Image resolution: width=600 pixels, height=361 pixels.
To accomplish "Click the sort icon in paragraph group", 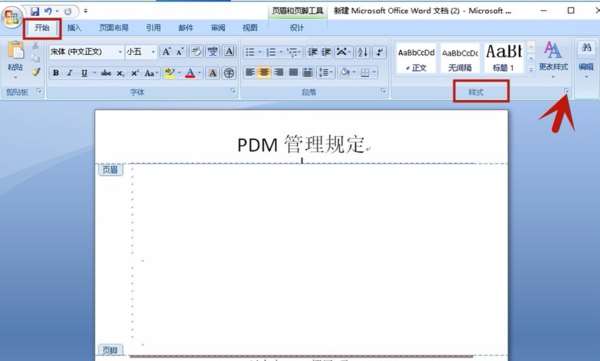I will point(363,52).
